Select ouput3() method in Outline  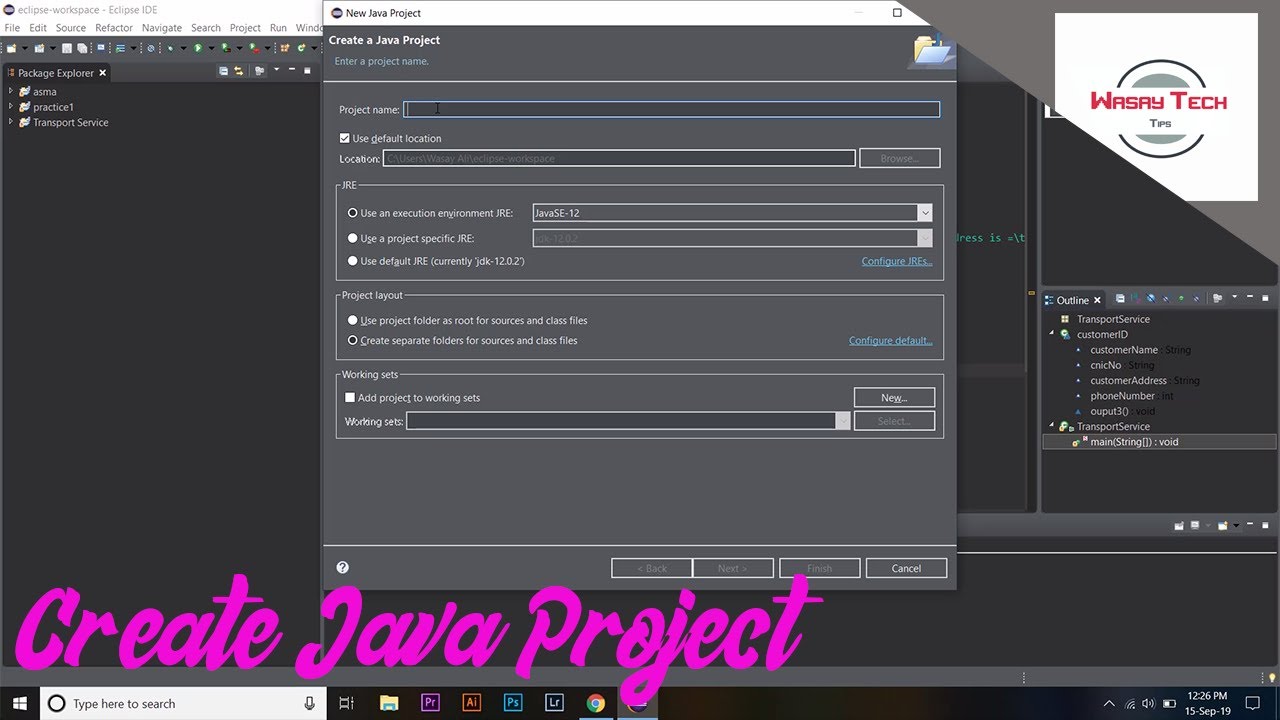click(1109, 411)
